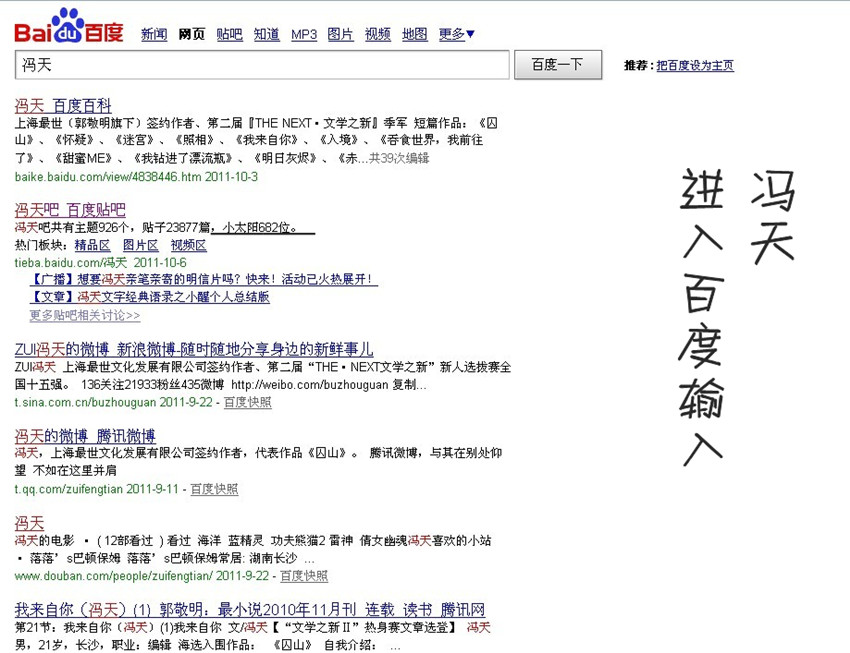Open 冯天的微博_腾讯微博 result
Image resolution: width=850 pixels, height=653 pixels.
[85, 436]
